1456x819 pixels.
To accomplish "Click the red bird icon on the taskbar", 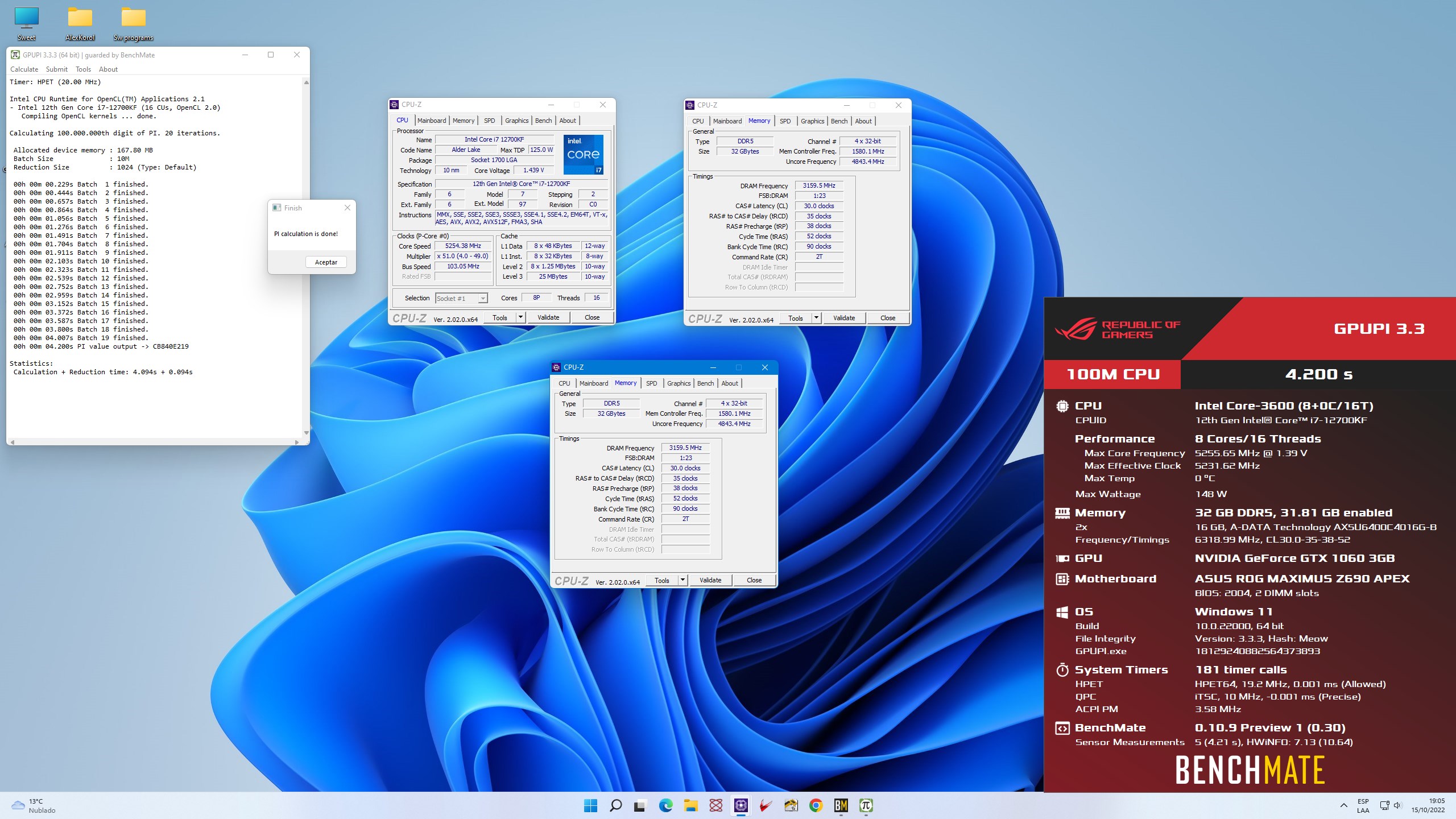I will click(766, 805).
